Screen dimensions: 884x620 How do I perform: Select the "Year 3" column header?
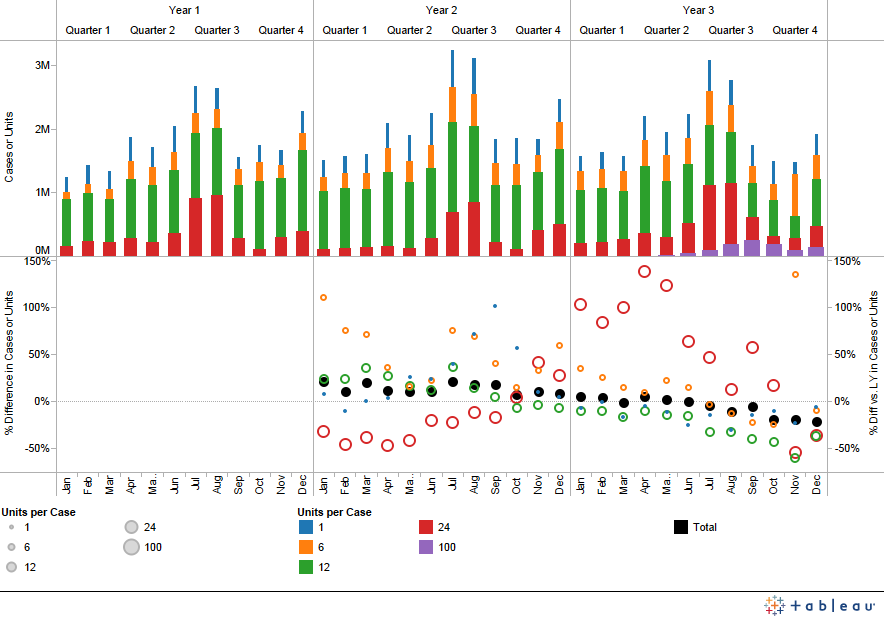pyautogui.click(x=699, y=10)
